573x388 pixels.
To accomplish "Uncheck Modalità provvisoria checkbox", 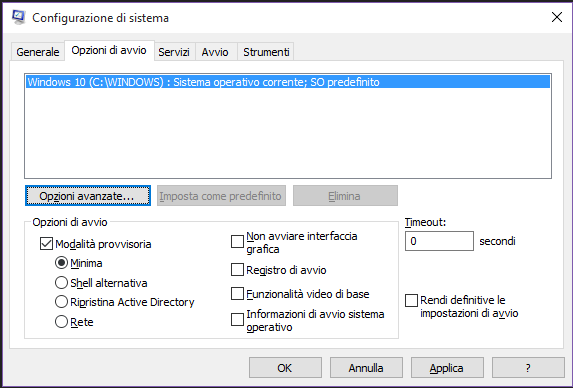I will click(x=46, y=244).
